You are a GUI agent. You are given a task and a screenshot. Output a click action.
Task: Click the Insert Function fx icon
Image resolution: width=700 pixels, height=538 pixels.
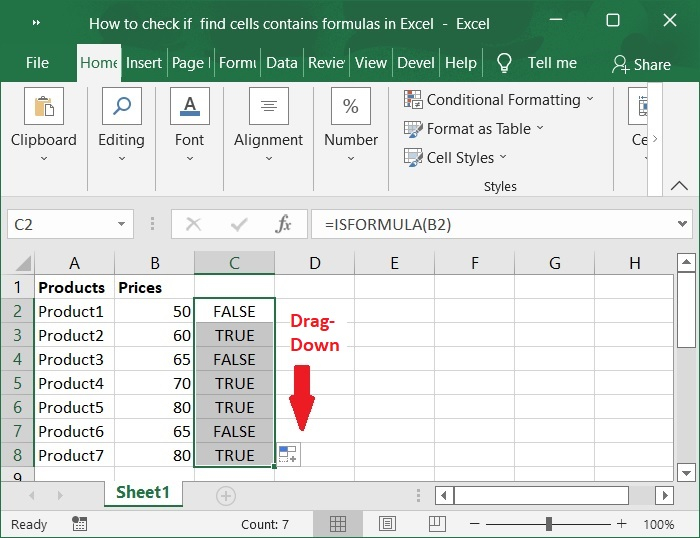283,225
